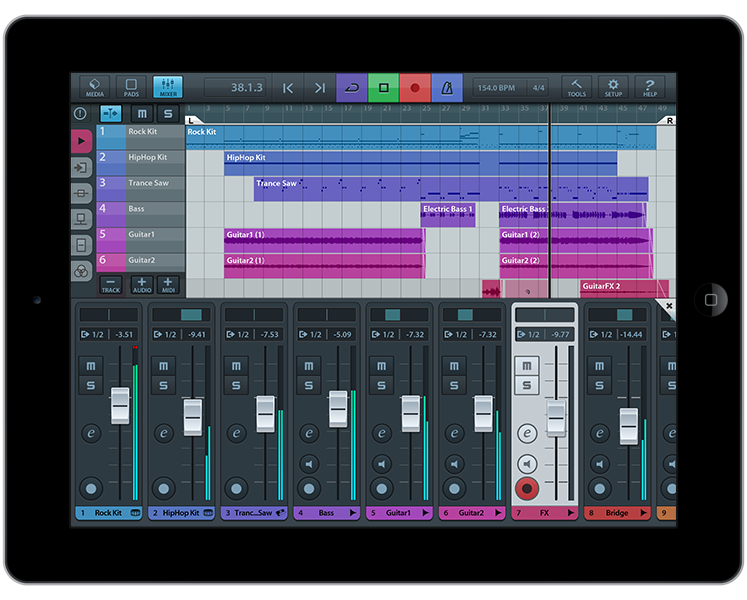Select the HipHop Kit track header
This screenshot has width=747, height=600.
click(x=141, y=163)
